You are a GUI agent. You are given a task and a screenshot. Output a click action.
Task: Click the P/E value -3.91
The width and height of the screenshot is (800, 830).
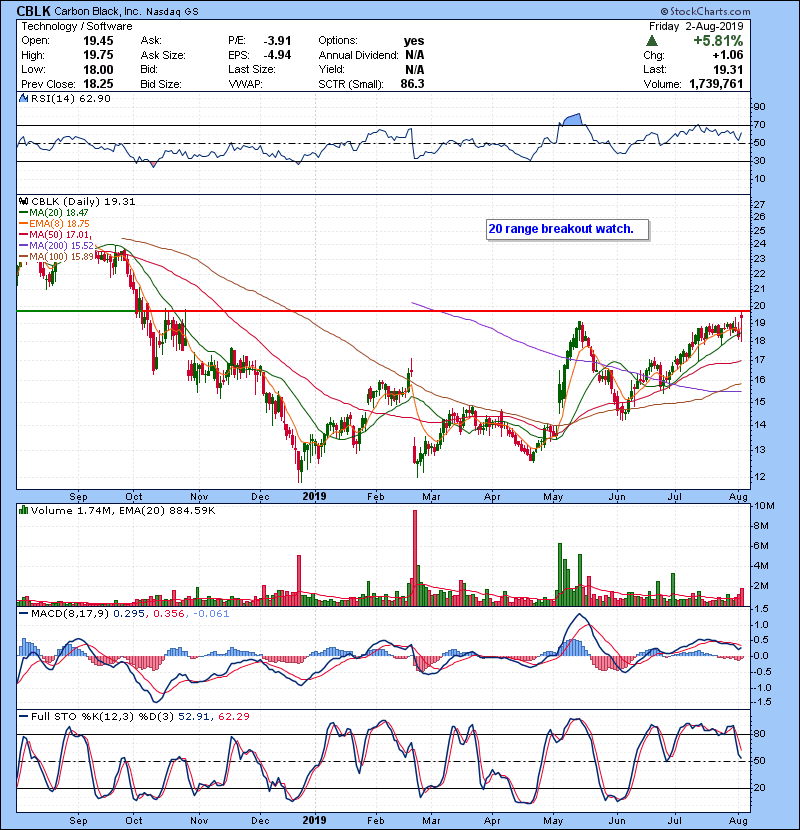click(x=277, y=41)
